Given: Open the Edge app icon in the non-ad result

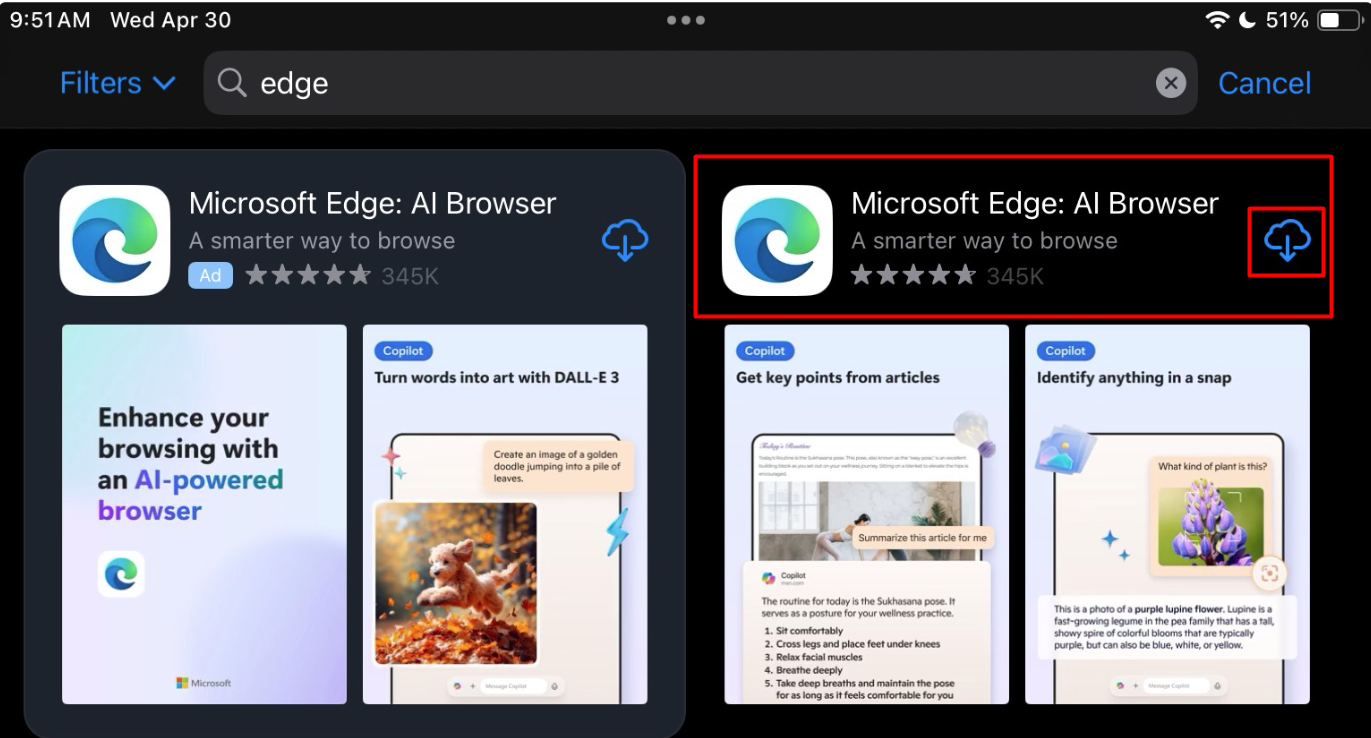Looking at the screenshot, I should 777,240.
